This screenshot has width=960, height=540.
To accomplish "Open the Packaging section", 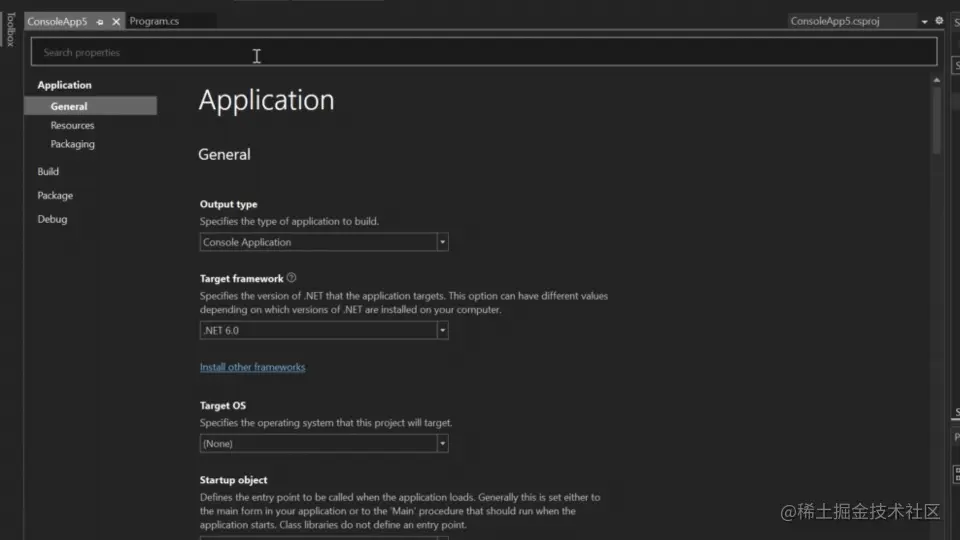I will (72, 144).
